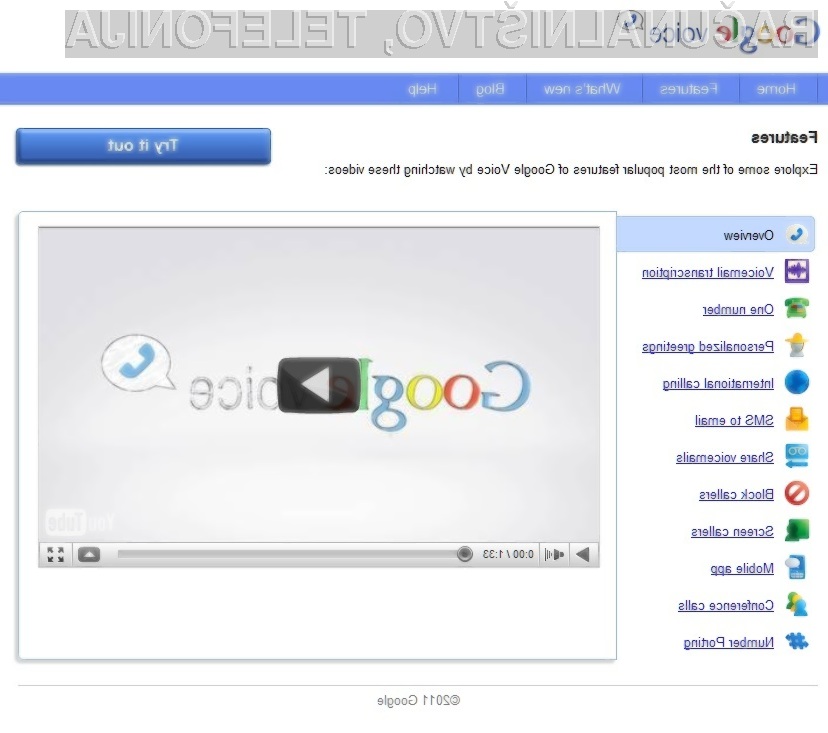Click the Personalized greetings person icon
This screenshot has height=733, width=828.
796,345
